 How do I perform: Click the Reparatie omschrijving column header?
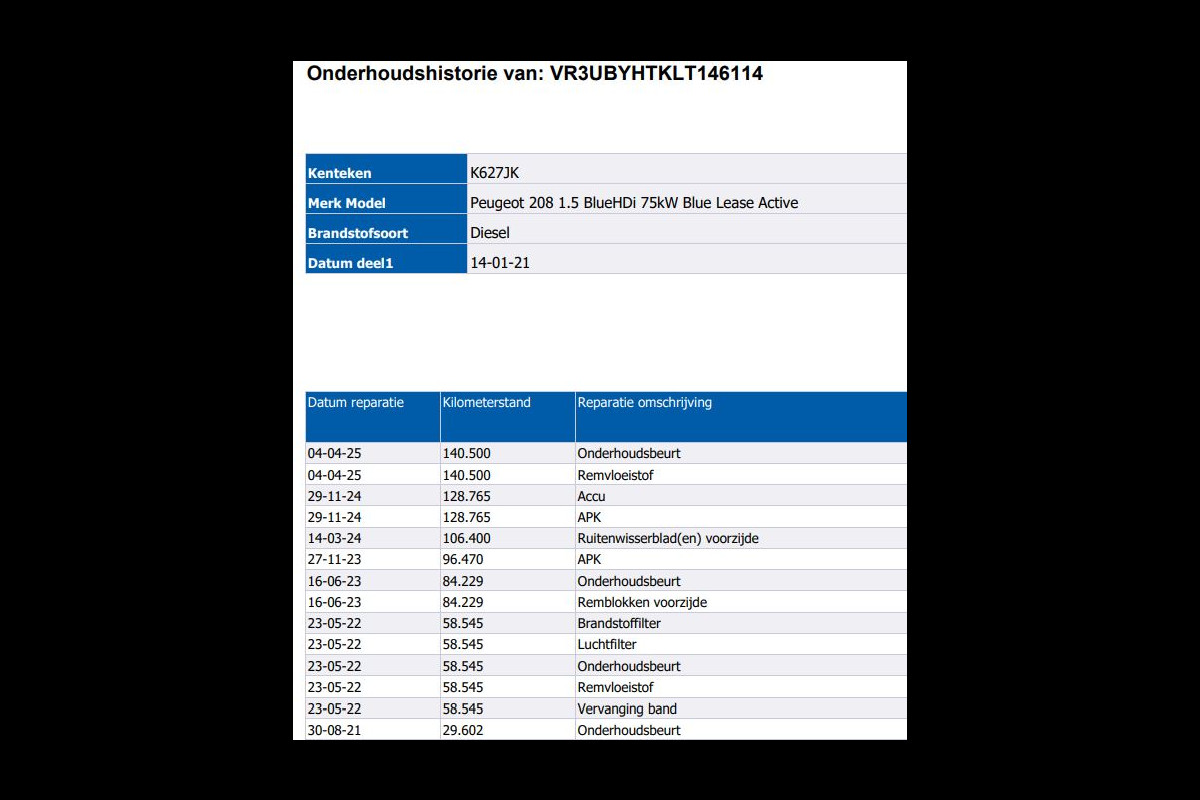click(x=644, y=403)
